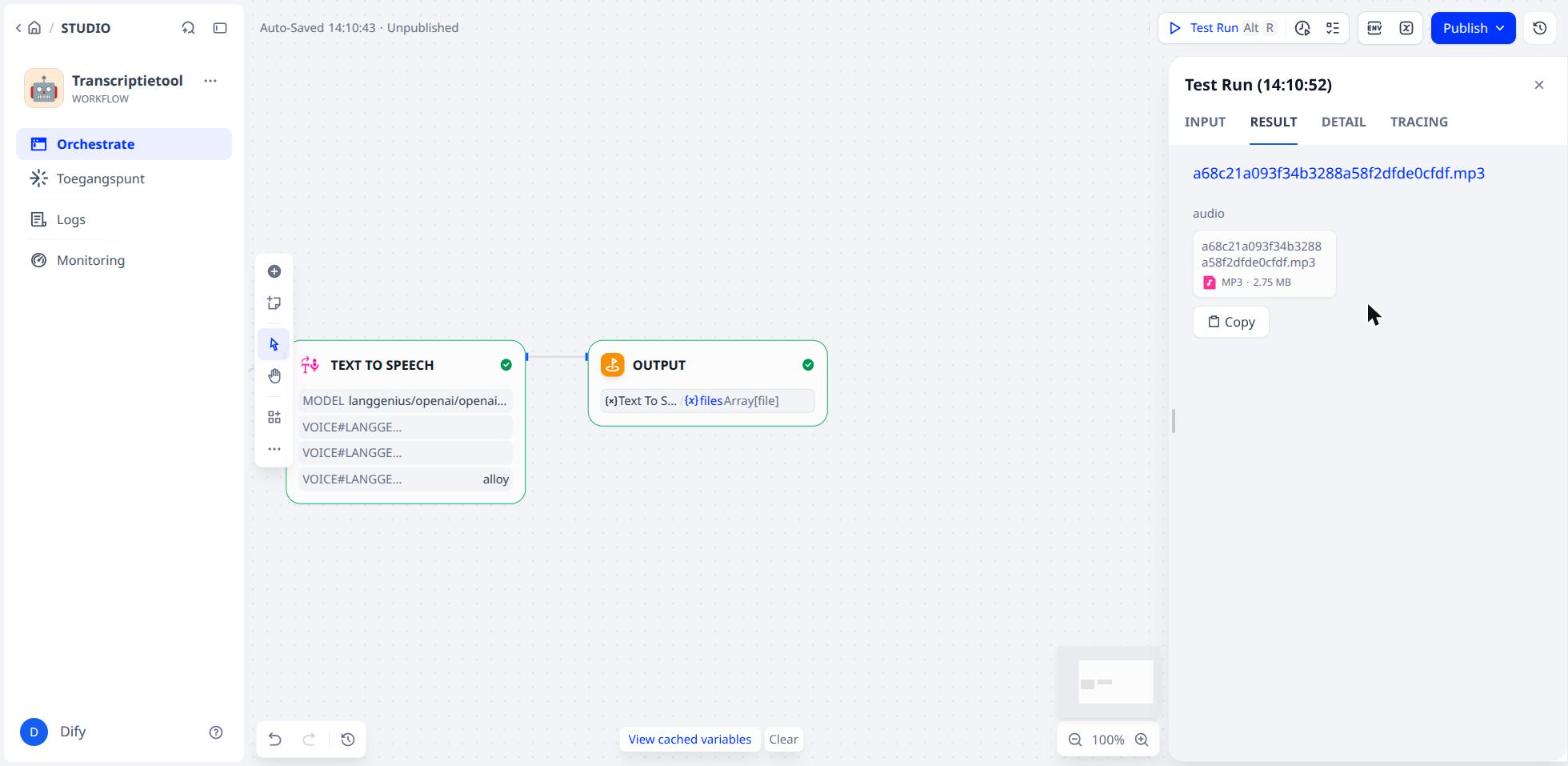Click the TEXT TO SPEECH node title
Viewport: 1568px width, 766px height.
pyautogui.click(x=382, y=365)
